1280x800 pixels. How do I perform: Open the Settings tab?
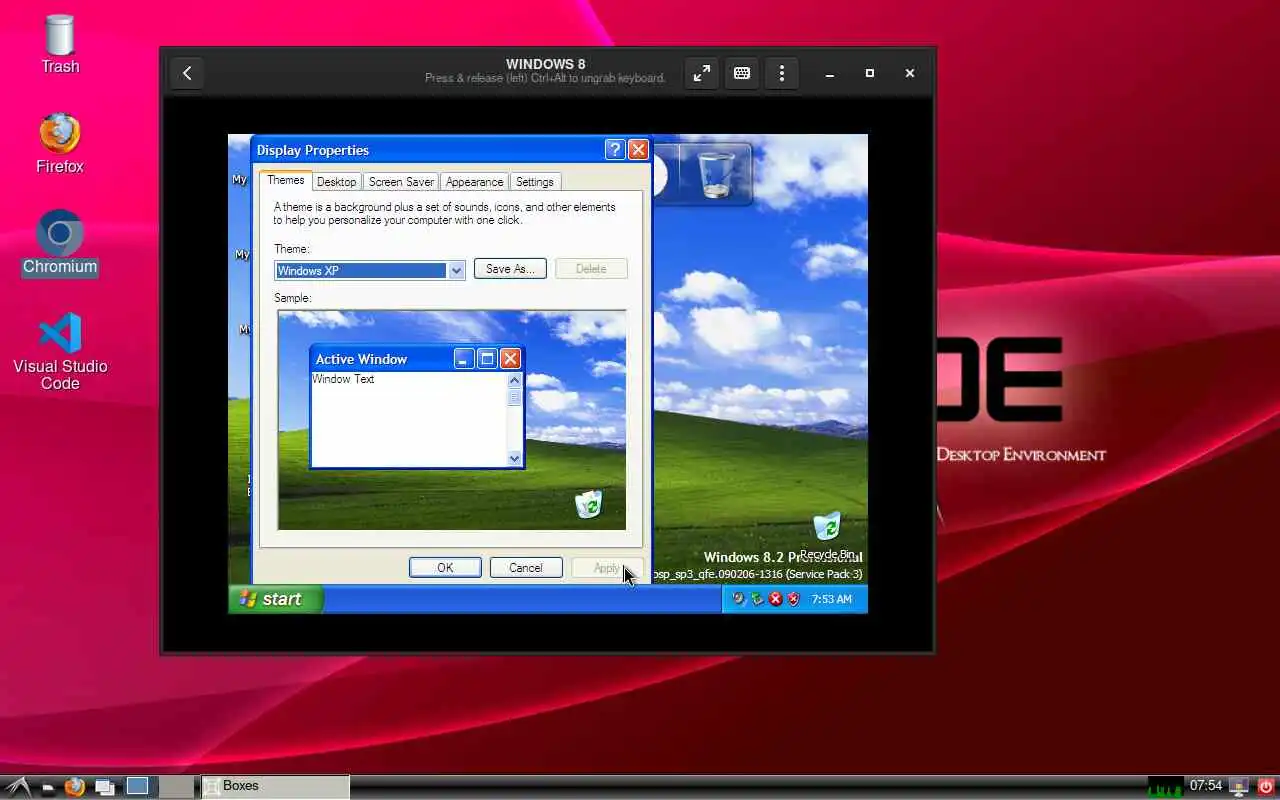535,182
